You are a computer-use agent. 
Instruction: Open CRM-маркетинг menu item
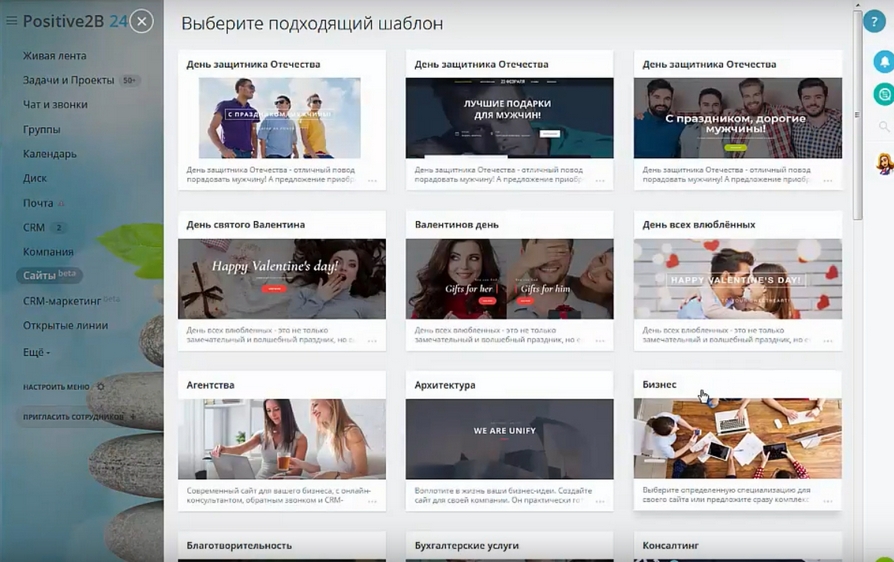click(62, 301)
